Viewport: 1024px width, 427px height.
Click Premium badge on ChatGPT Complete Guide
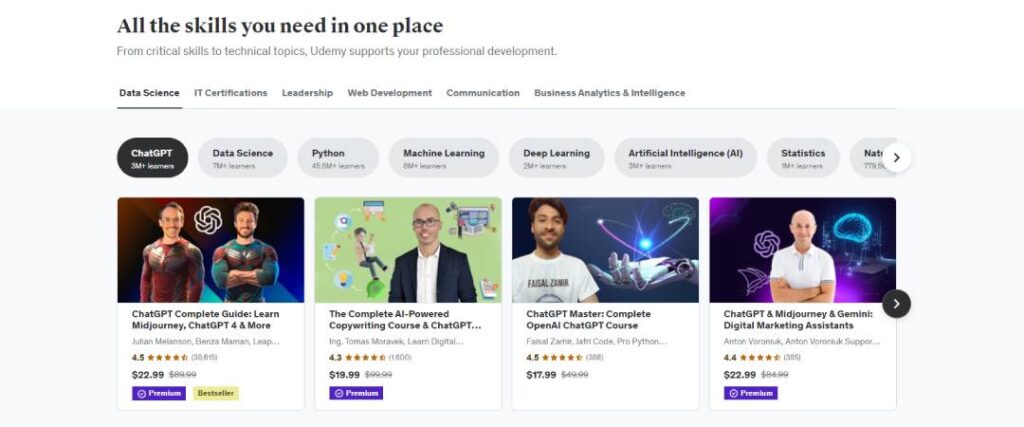tap(159, 393)
